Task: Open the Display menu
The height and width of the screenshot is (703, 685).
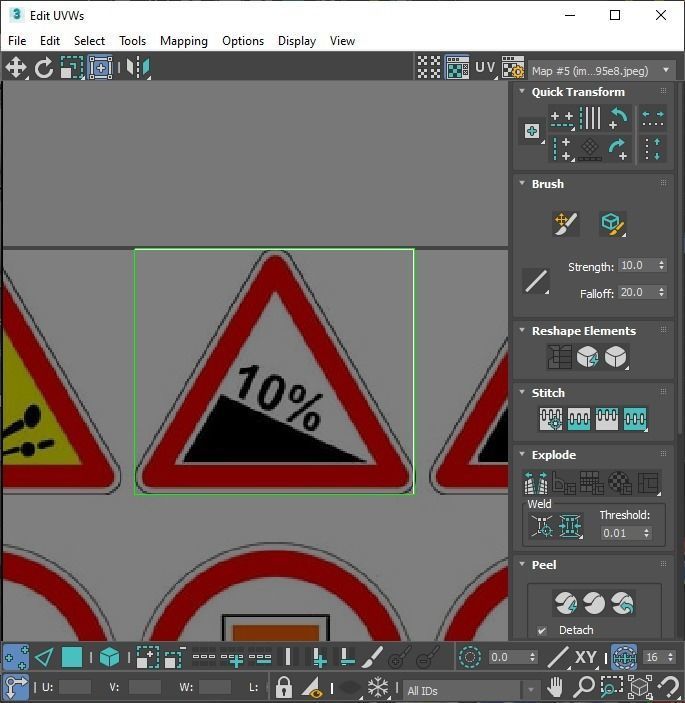Action: (x=297, y=41)
